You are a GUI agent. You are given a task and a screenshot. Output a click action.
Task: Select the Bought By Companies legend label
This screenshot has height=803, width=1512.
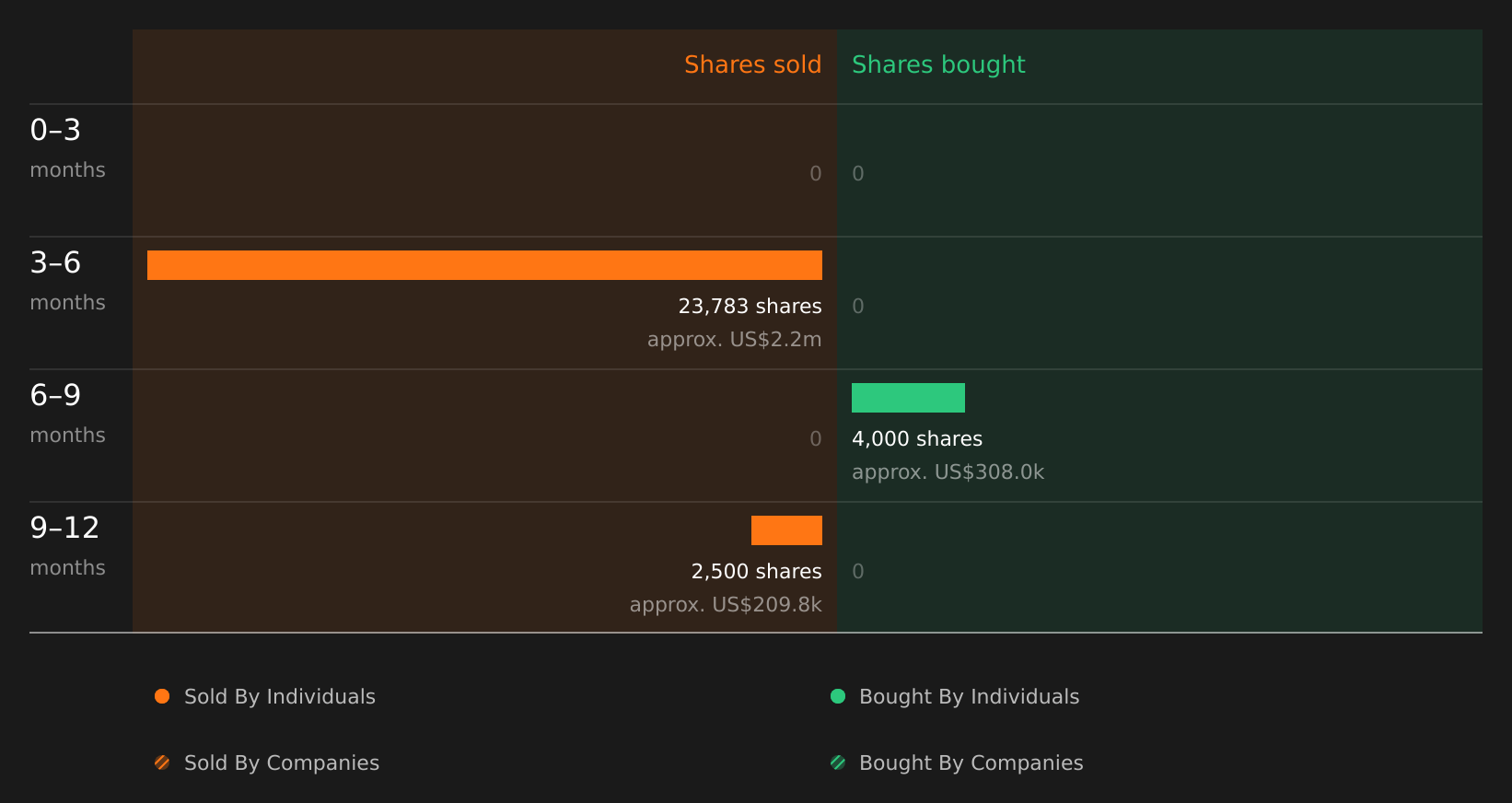(971, 763)
